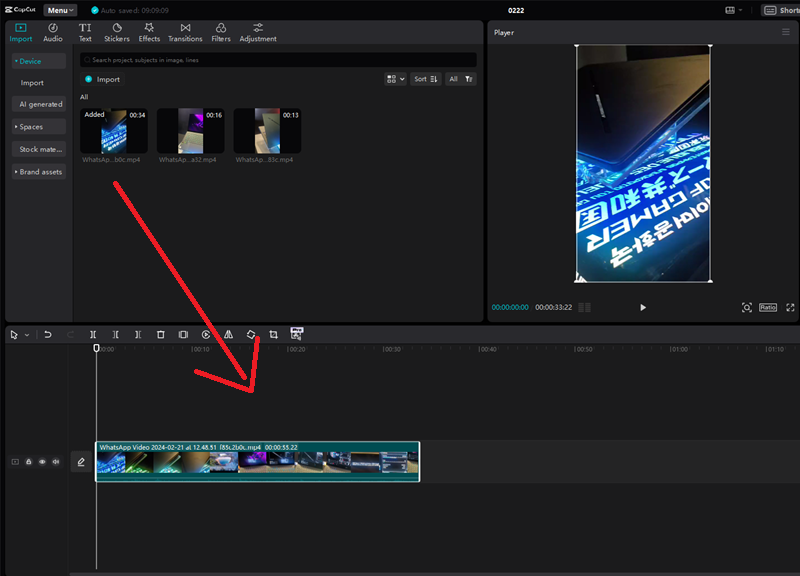Screen dimensions: 800x576
Task: Select the Crop tool in timeline toolbar
Action: (x=273, y=334)
